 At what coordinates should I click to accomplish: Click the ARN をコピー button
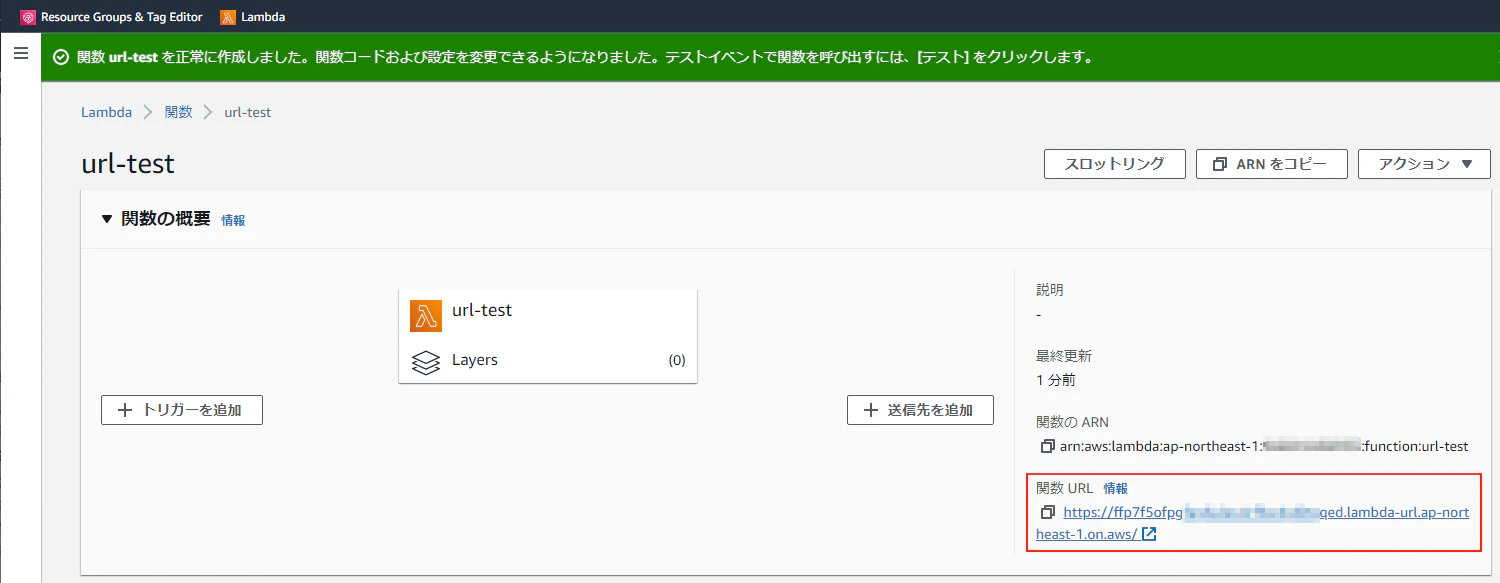pyautogui.click(x=1271, y=164)
